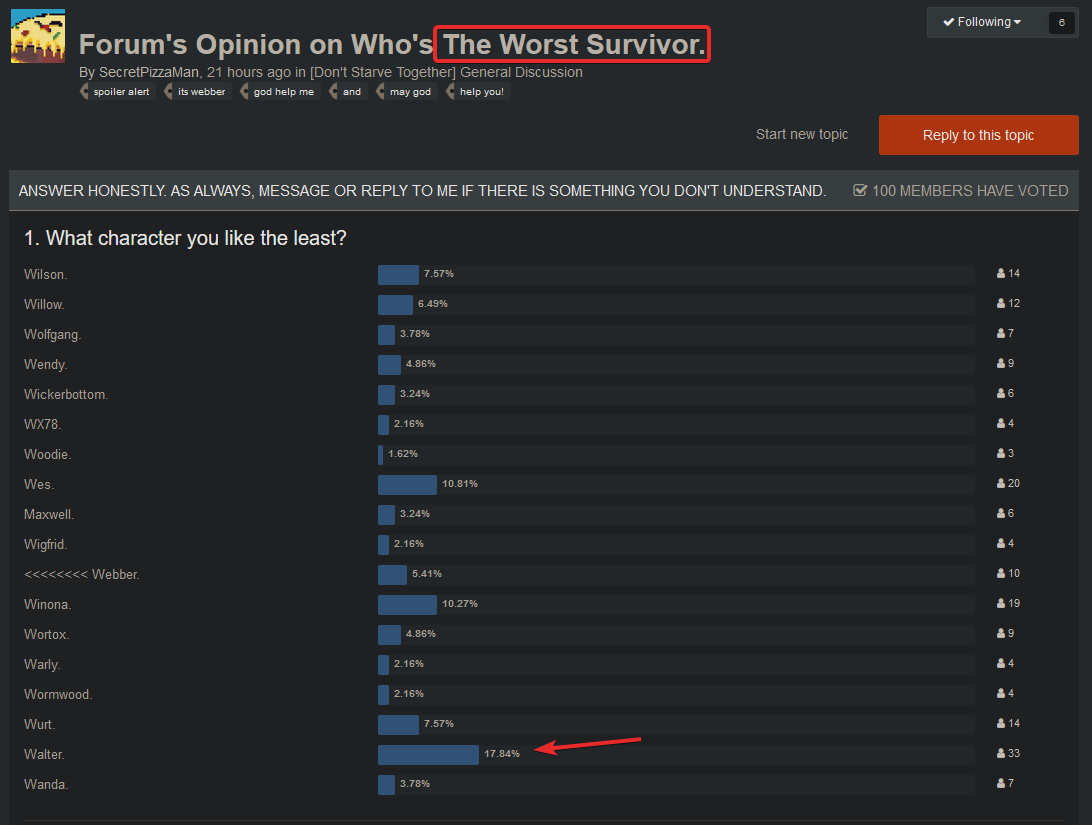Click the voter icon beside Winona's 19 votes
This screenshot has height=825, width=1092.
click(1000, 603)
